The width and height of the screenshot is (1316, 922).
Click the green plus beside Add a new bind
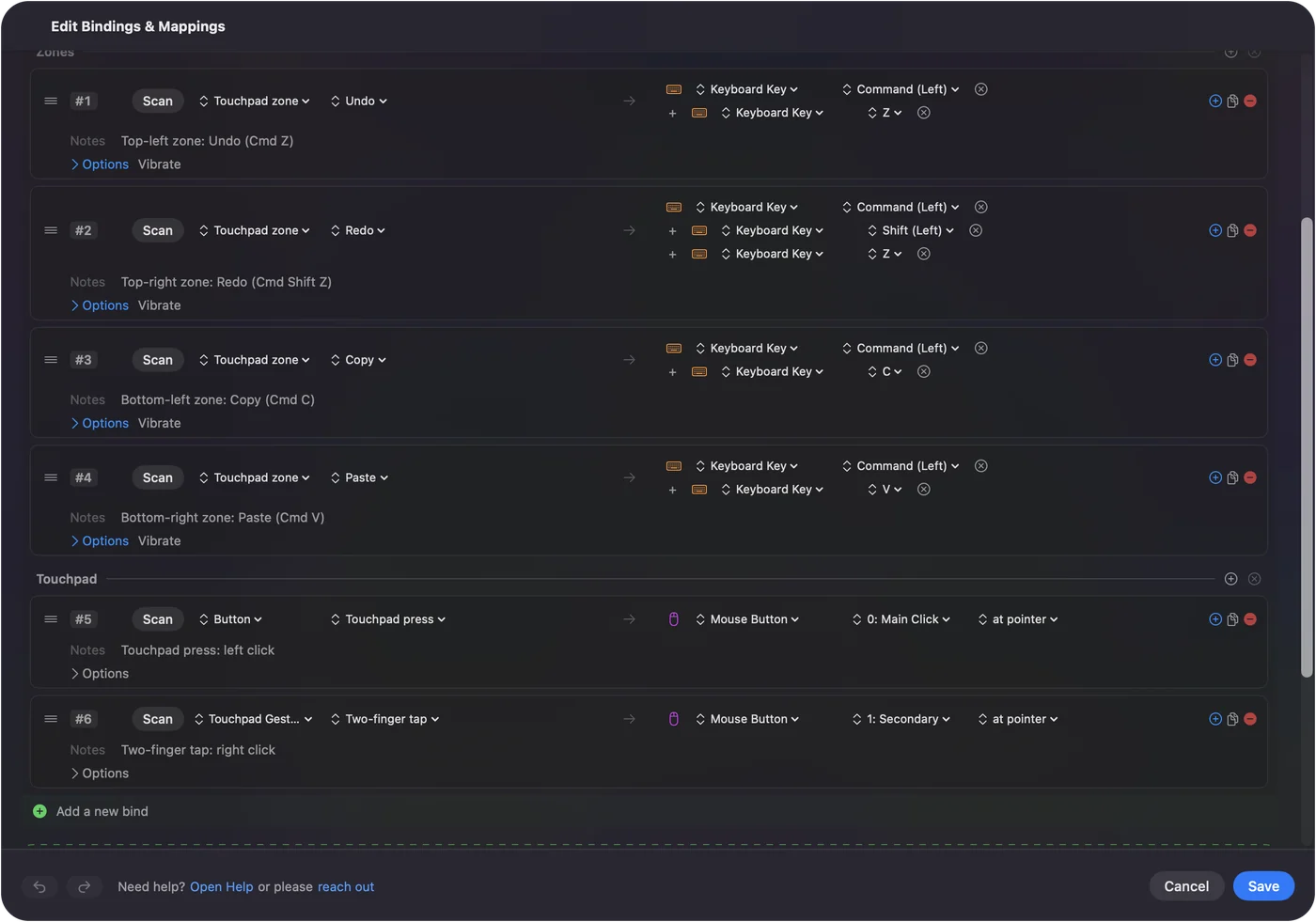point(39,812)
